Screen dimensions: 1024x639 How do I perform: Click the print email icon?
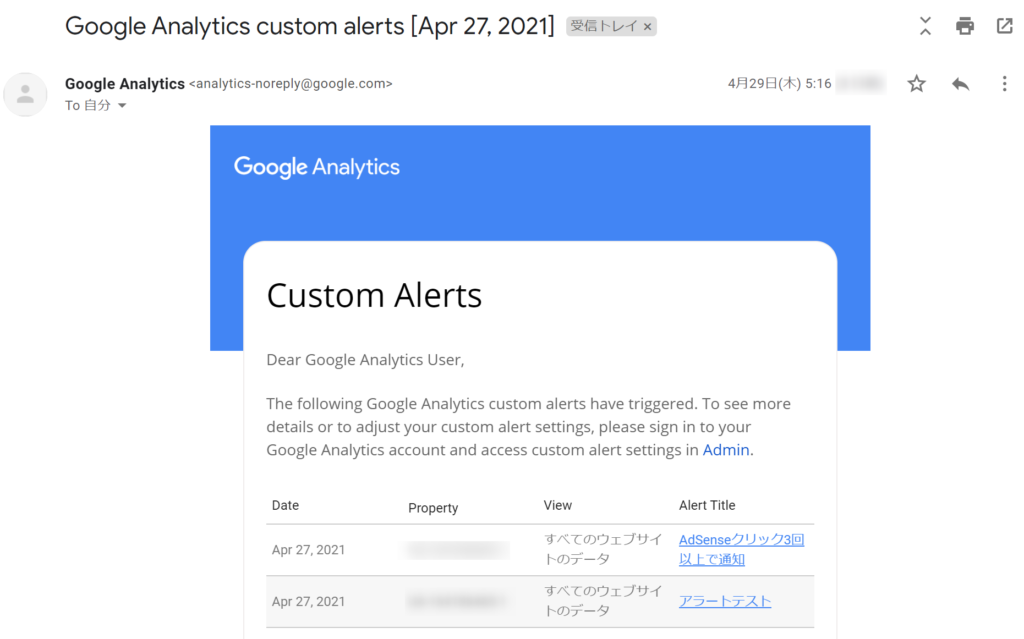pos(965,26)
